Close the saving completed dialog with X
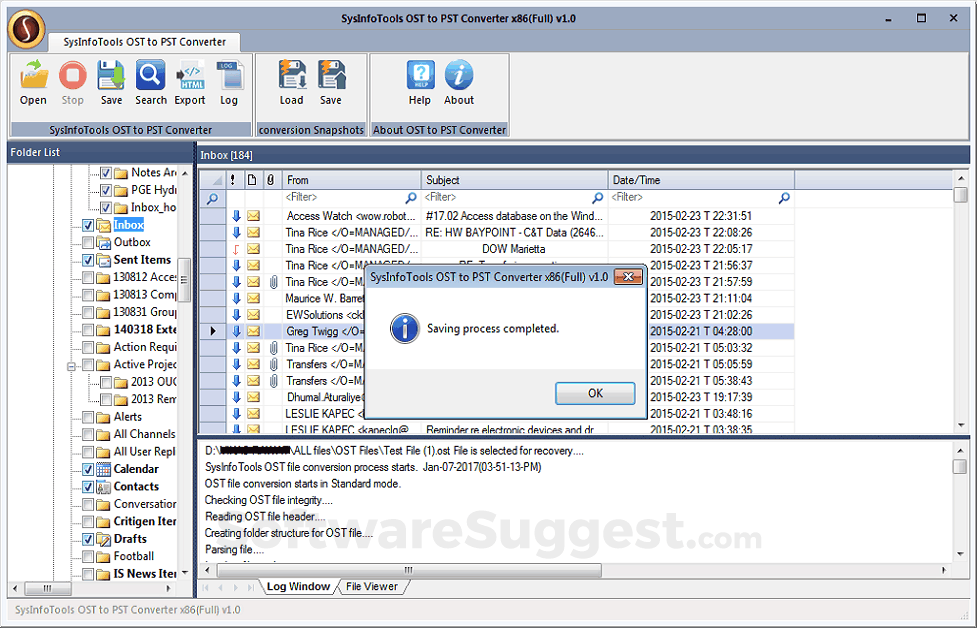This screenshot has width=977, height=628. pyautogui.click(x=628, y=277)
